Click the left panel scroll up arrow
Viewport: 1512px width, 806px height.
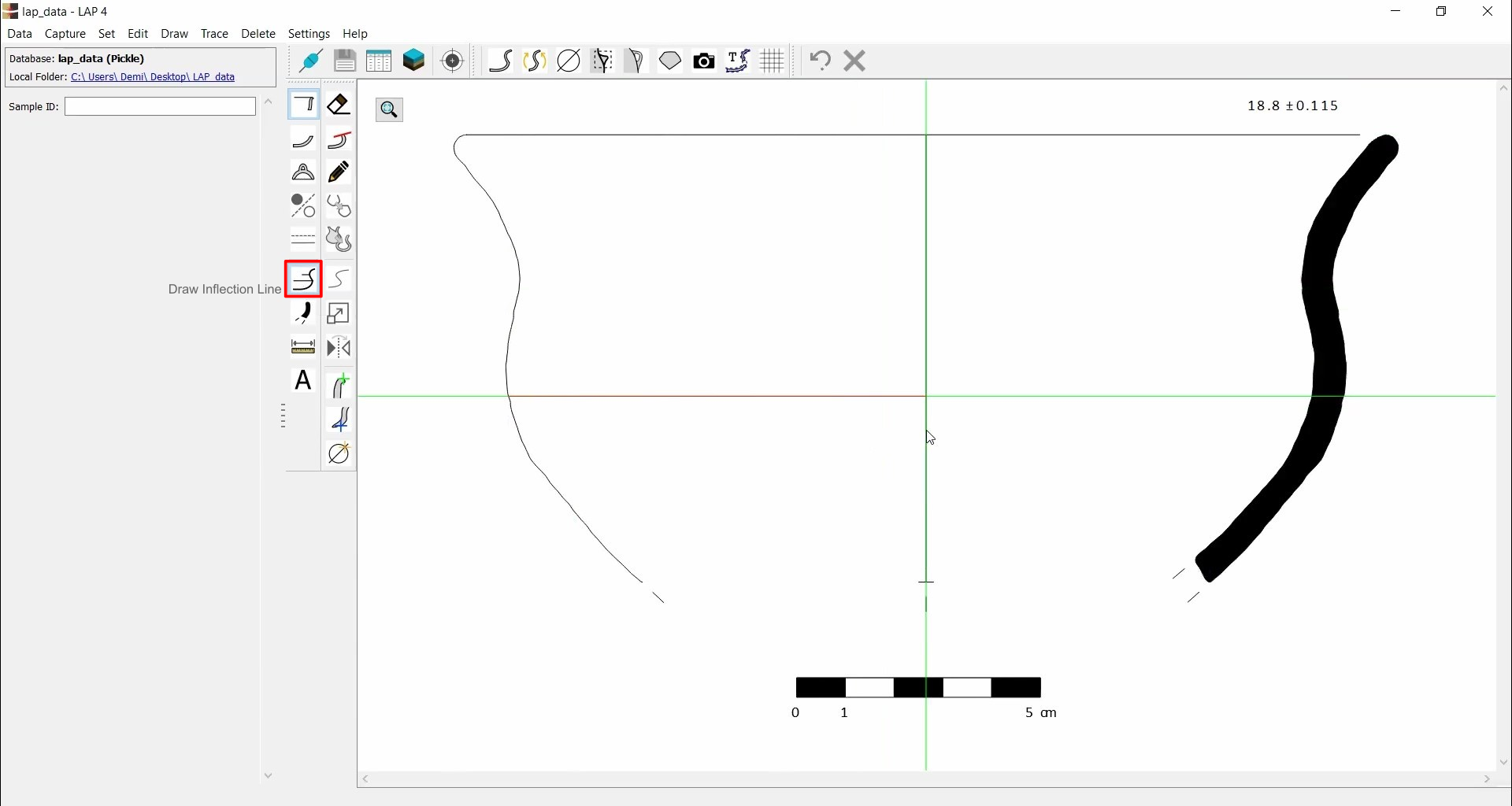(269, 102)
